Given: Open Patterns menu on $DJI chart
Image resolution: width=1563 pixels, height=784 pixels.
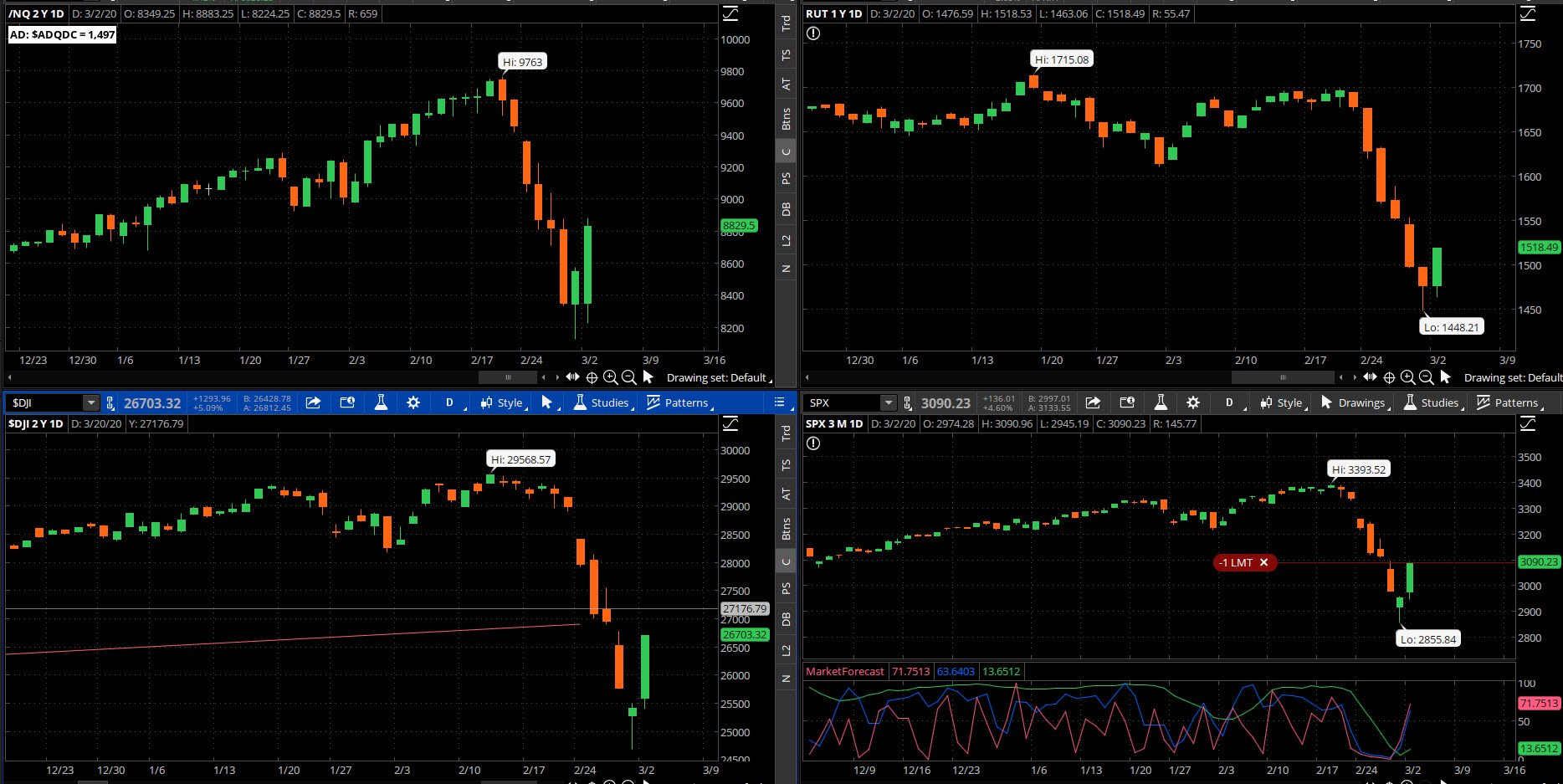Looking at the screenshot, I should coord(680,402).
